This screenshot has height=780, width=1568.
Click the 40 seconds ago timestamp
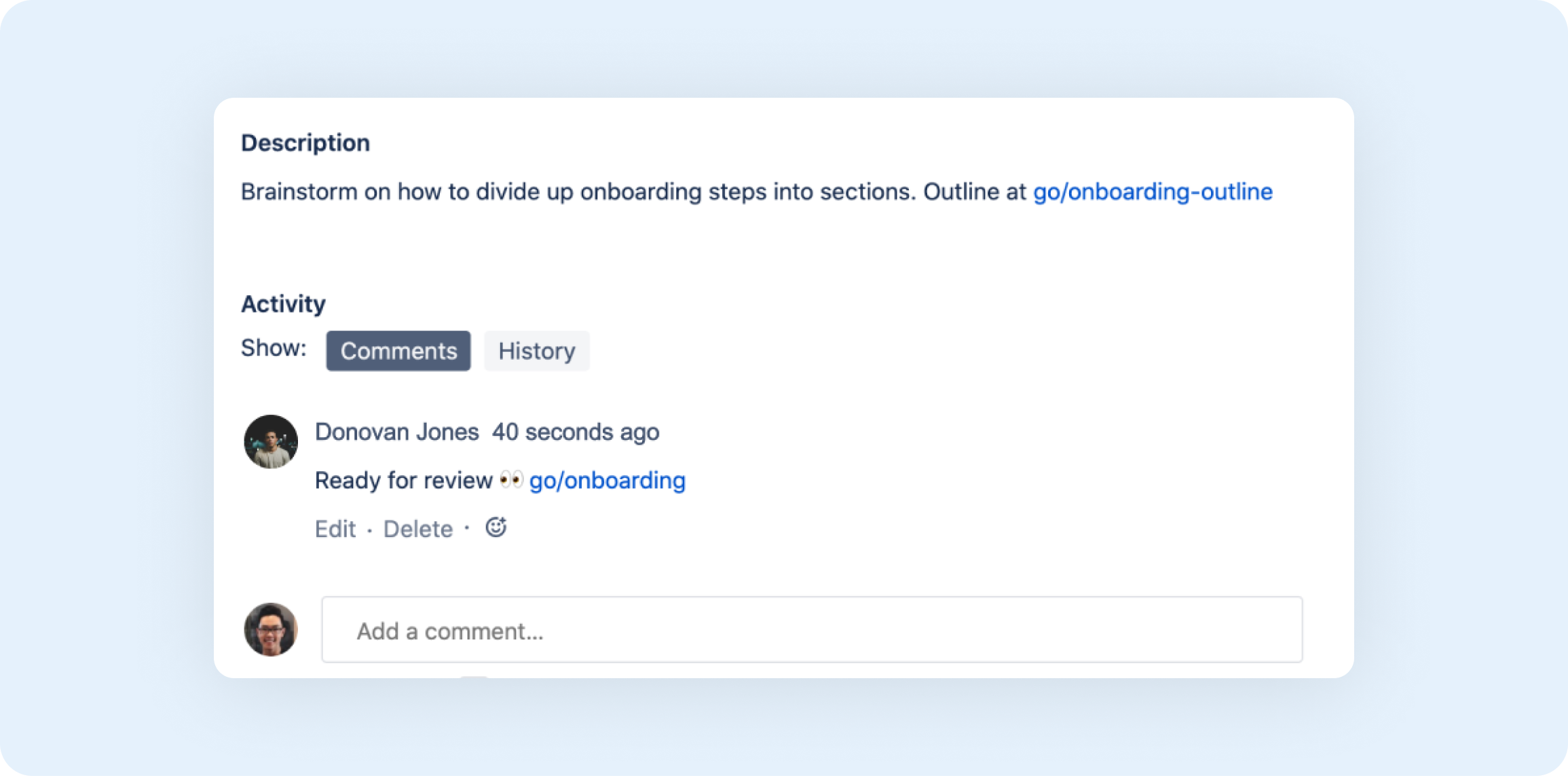(575, 432)
